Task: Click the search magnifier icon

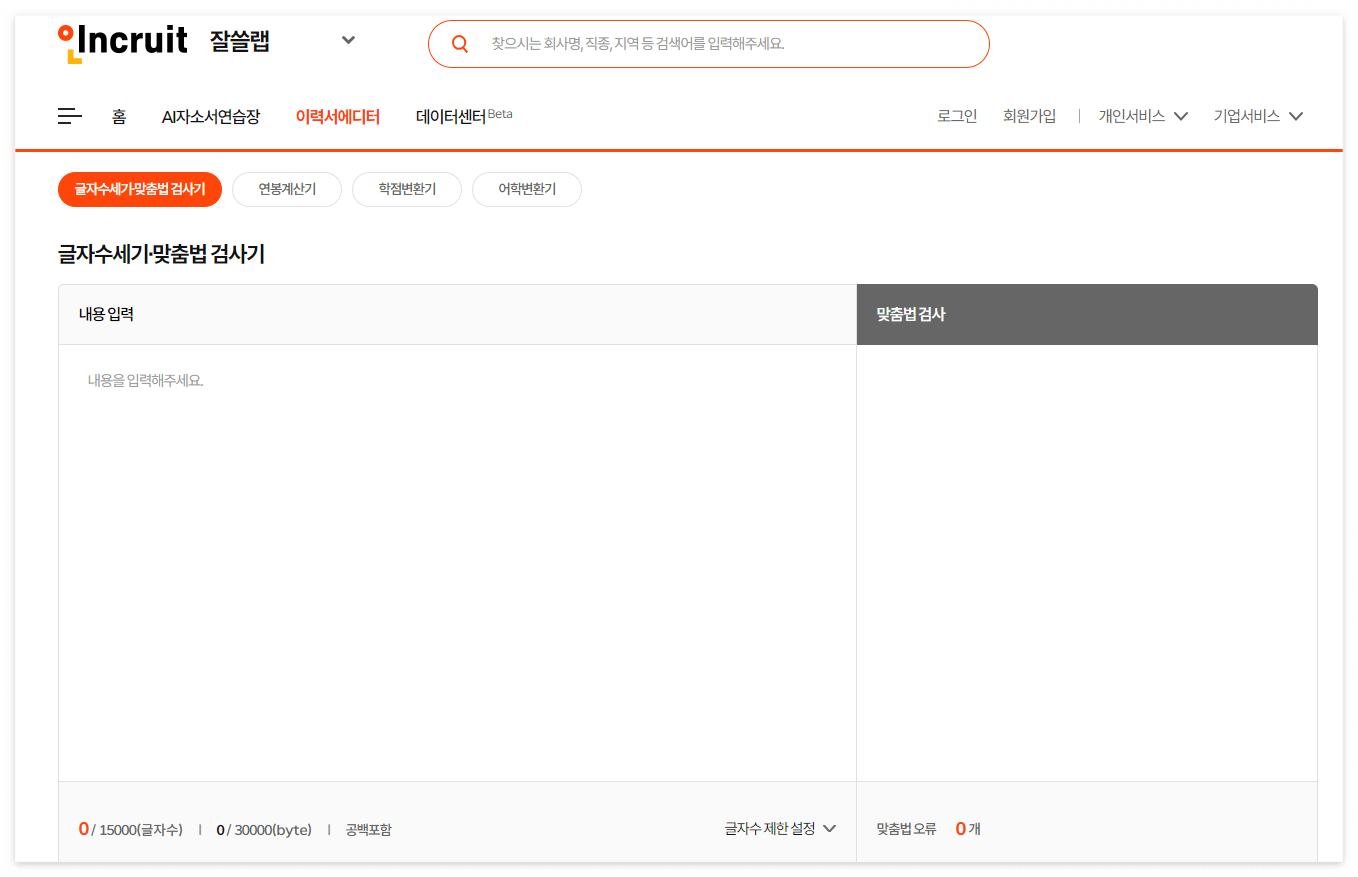Action: point(459,44)
